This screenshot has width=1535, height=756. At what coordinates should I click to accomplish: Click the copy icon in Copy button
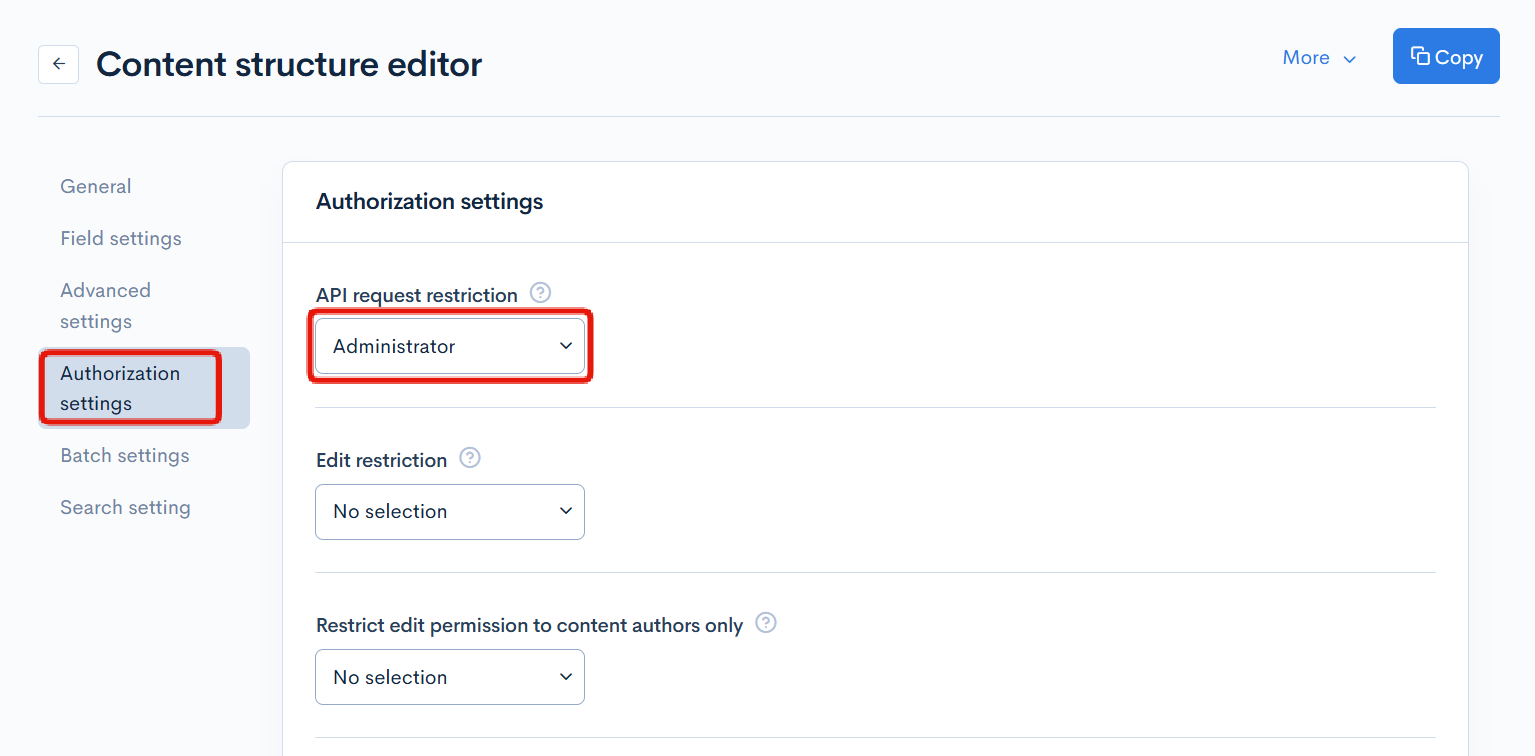click(x=1419, y=57)
